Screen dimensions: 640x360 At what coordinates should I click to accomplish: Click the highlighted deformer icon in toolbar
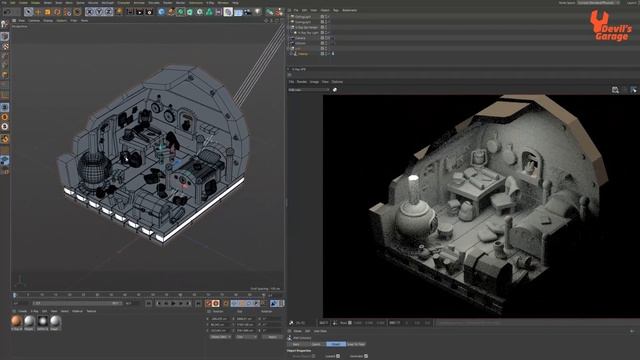point(228,12)
